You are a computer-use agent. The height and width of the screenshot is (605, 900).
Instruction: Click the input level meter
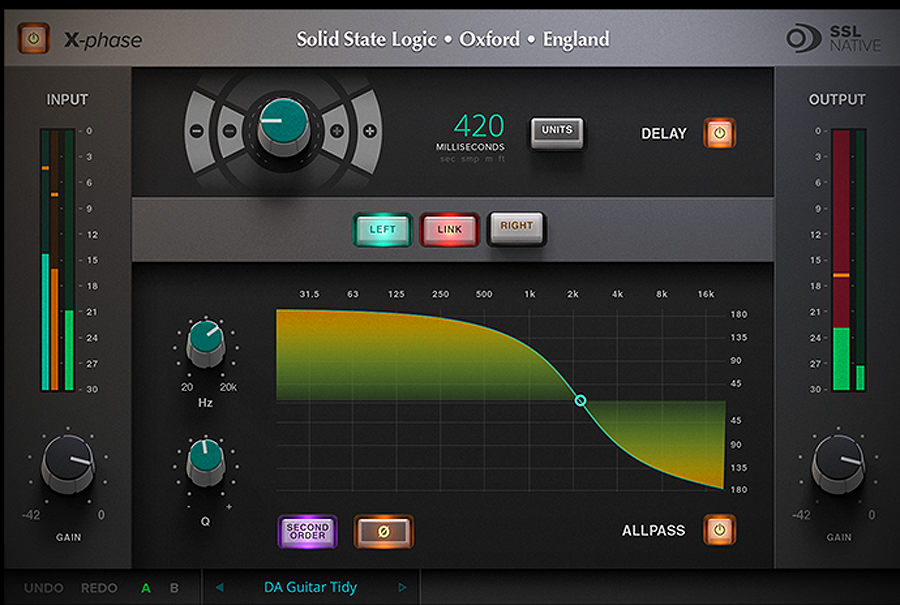(x=57, y=260)
